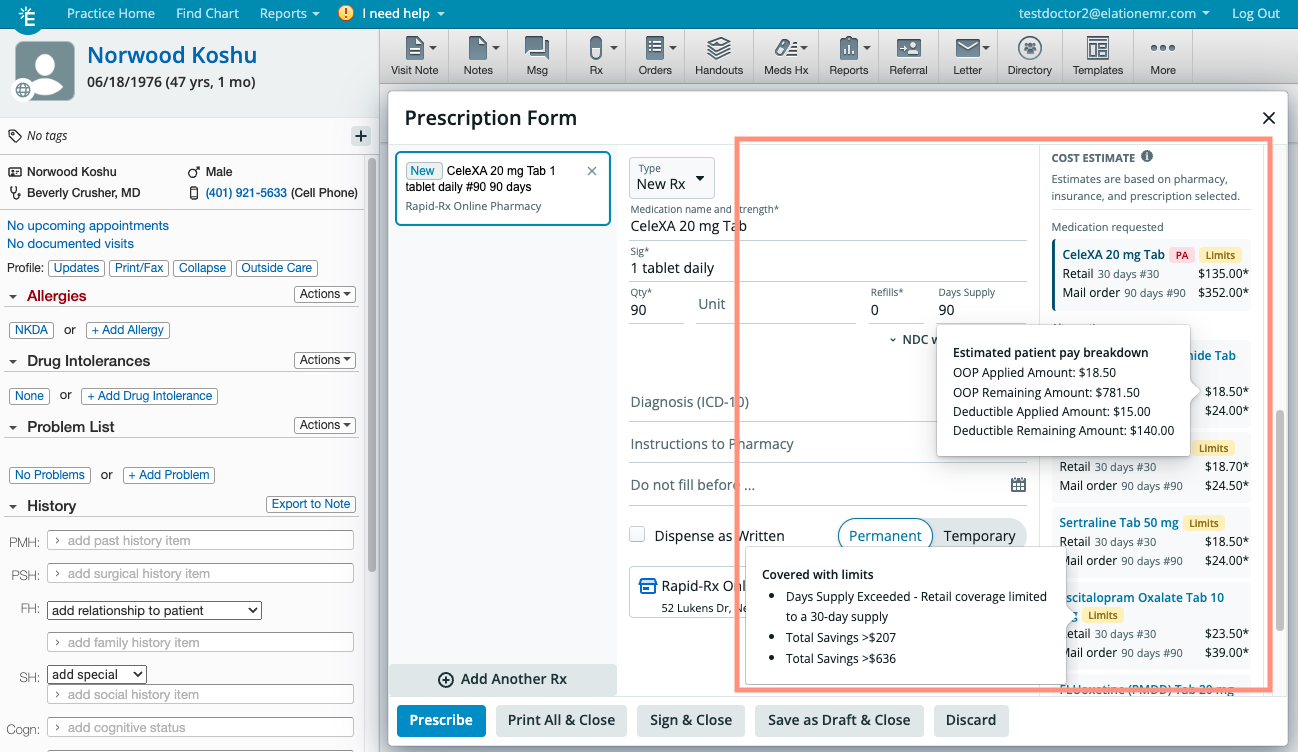
Task: Enable the Dispense as Written checkbox
Action: tap(637, 534)
